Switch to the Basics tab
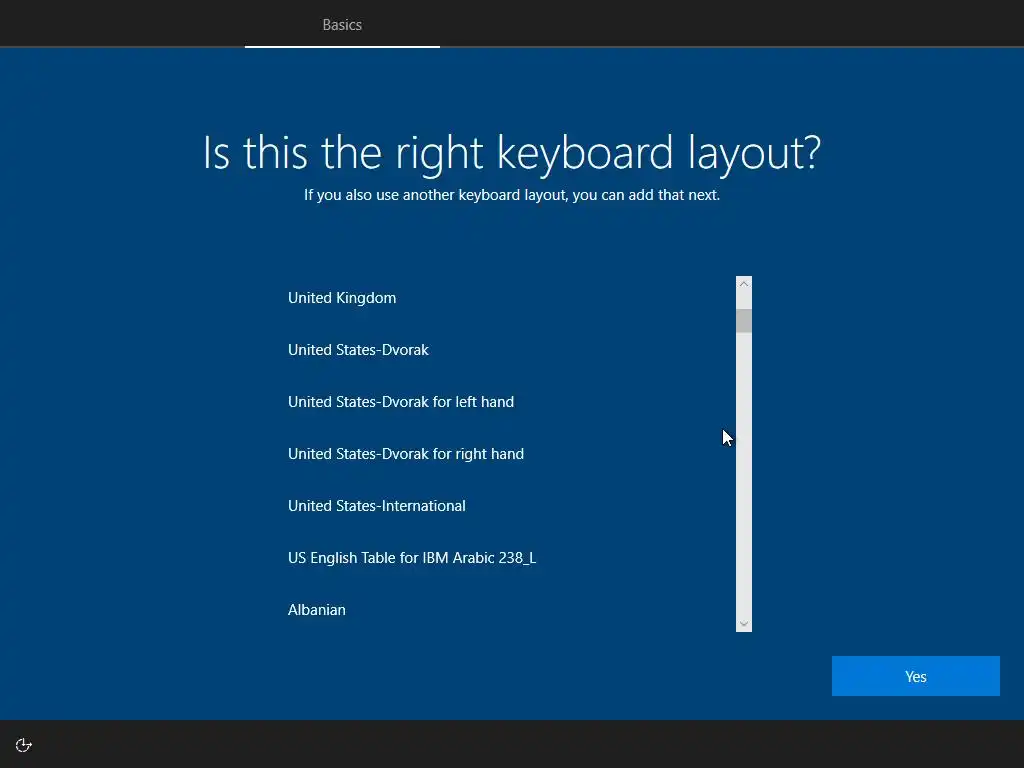The image size is (1024, 768). [x=342, y=25]
